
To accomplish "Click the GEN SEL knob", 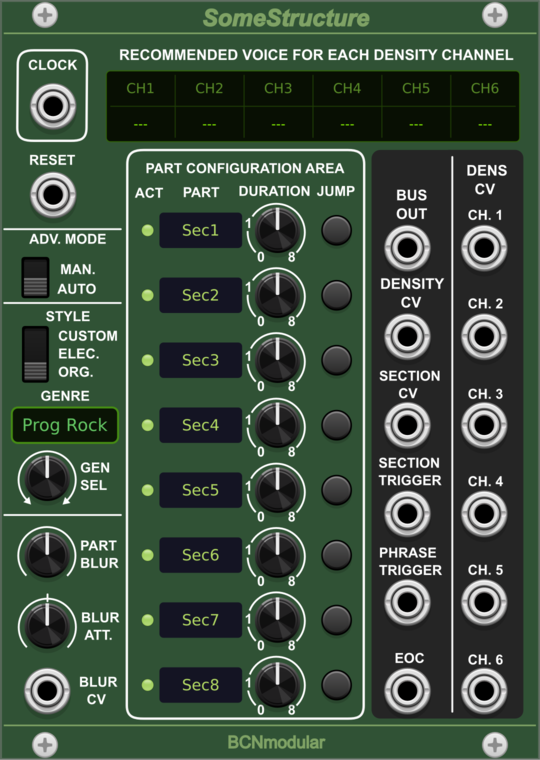I will click(47, 477).
